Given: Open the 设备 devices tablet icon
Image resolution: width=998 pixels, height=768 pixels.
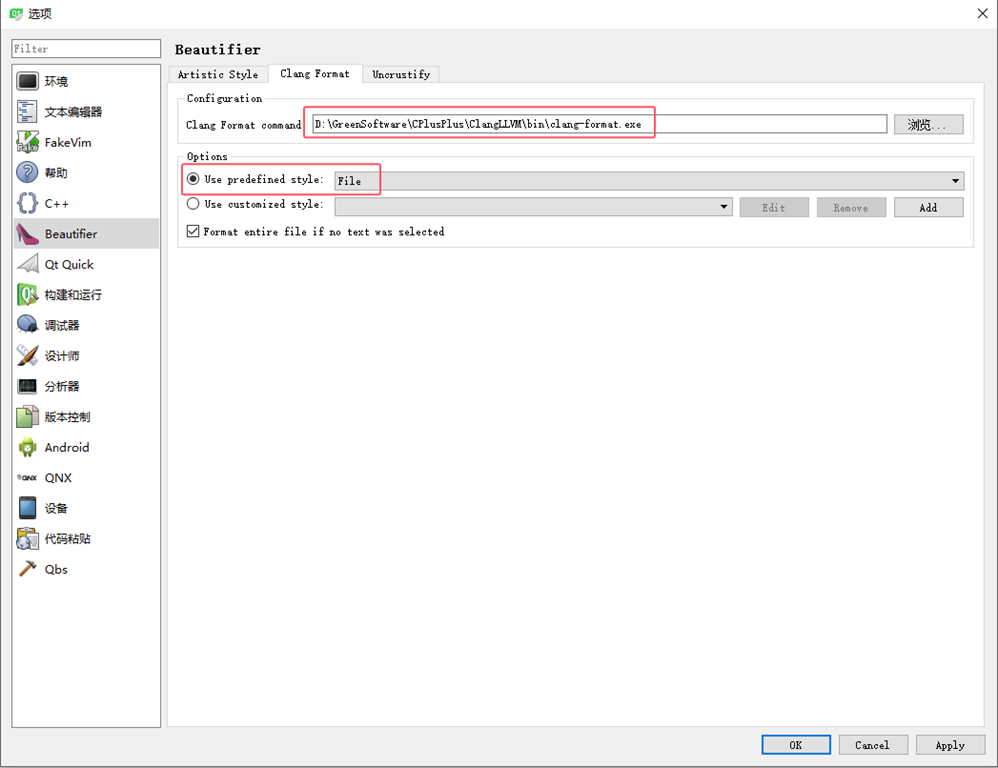Looking at the screenshot, I should click(27, 508).
